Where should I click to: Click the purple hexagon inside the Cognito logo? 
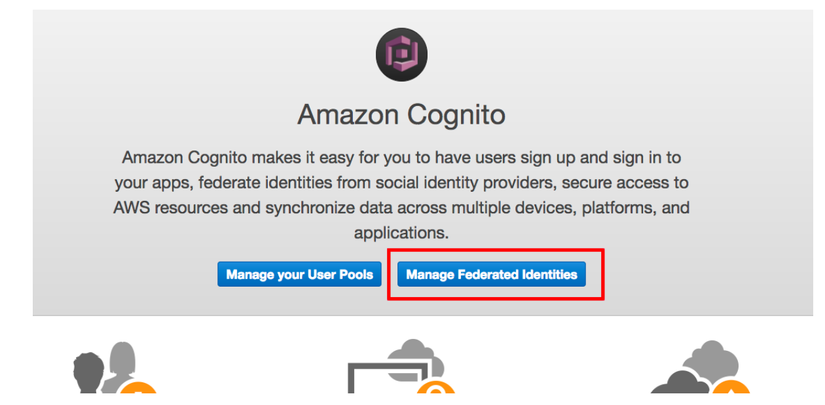(402, 54)
